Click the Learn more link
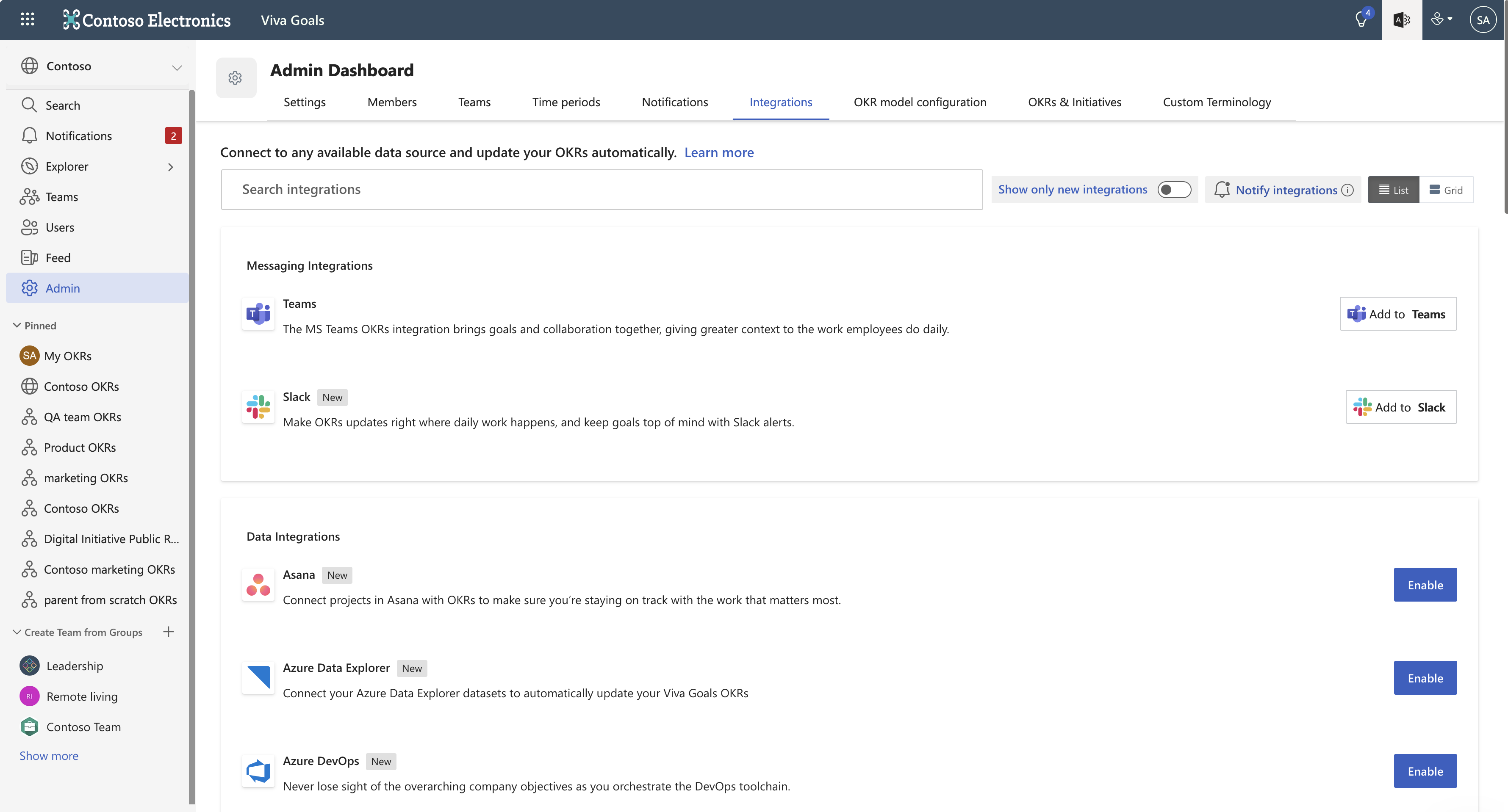1508x812 pixels. coord(719,152)
